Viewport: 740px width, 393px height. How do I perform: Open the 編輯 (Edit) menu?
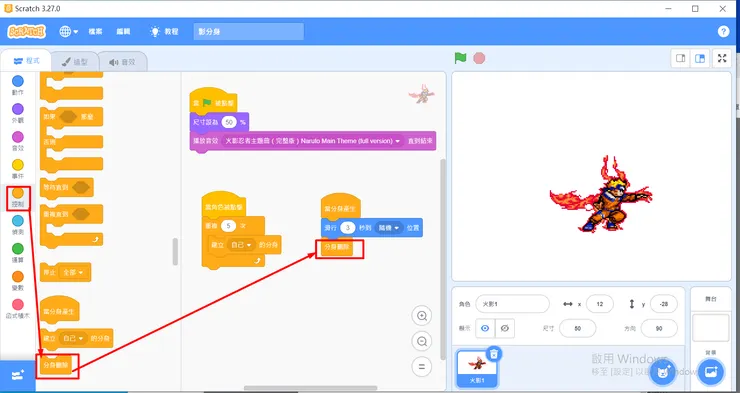(x=123, y=32)
